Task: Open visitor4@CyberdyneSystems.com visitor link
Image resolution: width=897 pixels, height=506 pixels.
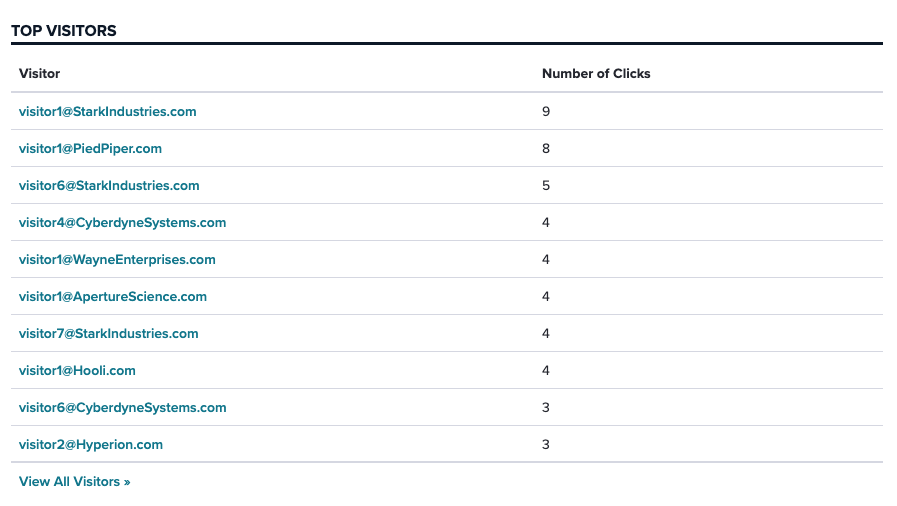Action: pyautogui.click(x=122, y=222)
